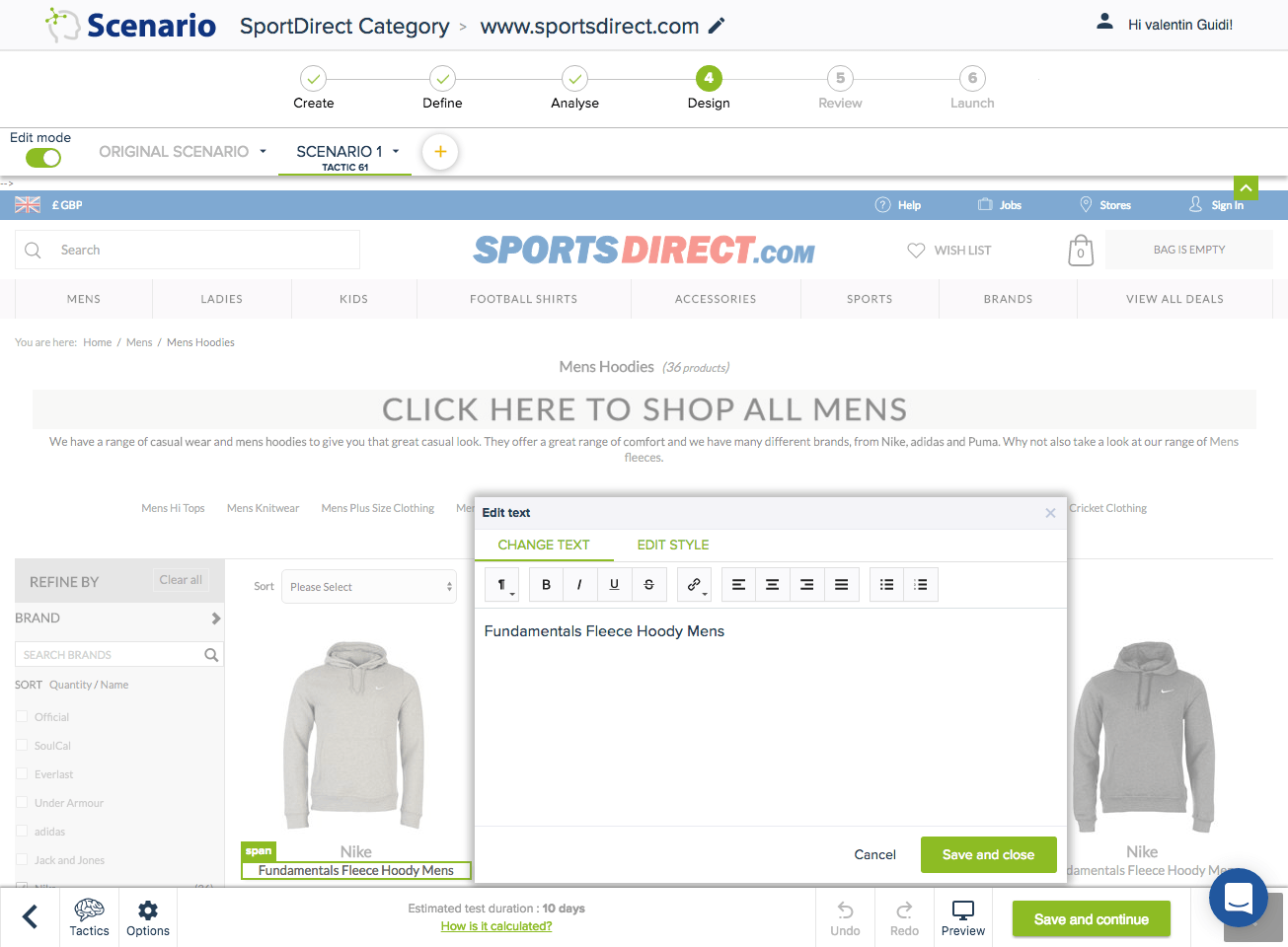Open the user profile icon
The image size is (1288, 947).
[1104, 21]
